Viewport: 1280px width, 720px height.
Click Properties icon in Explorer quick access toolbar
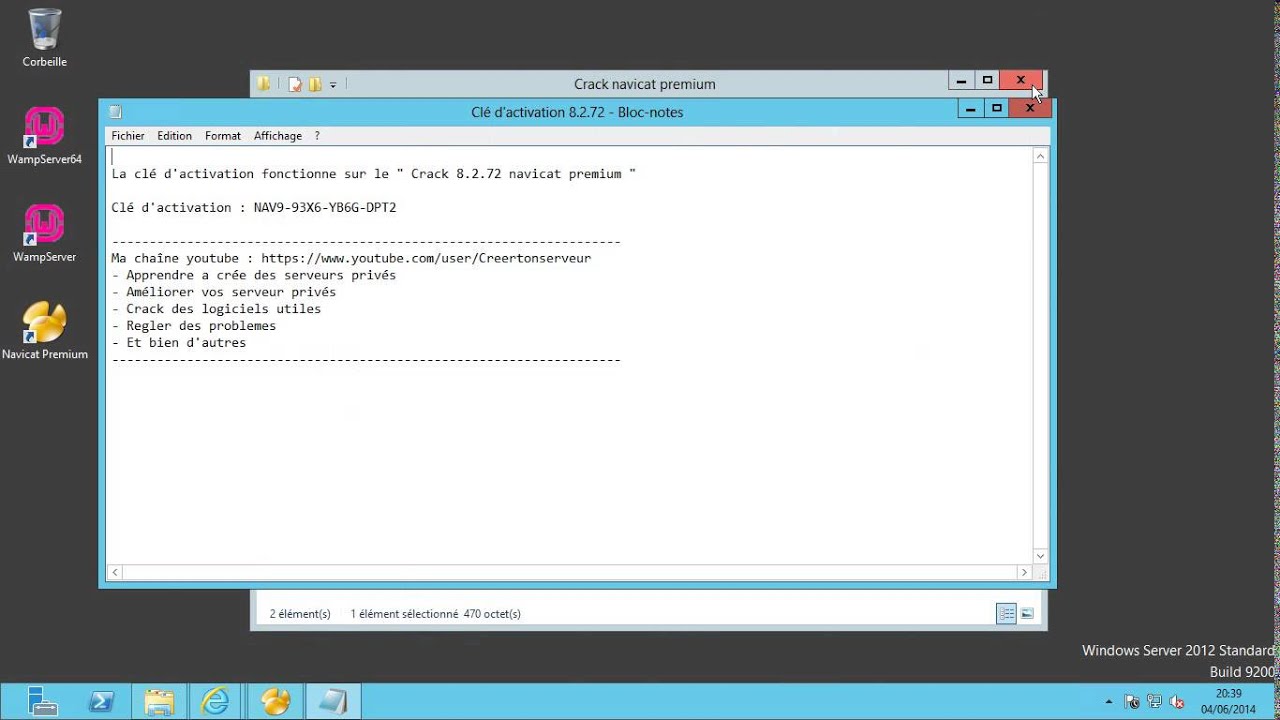click(295, 84)
